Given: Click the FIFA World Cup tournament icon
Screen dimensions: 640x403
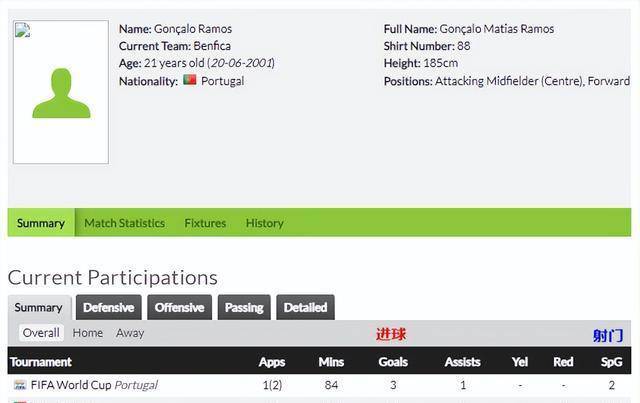Looking at the screenshot, I should point(19,385).
